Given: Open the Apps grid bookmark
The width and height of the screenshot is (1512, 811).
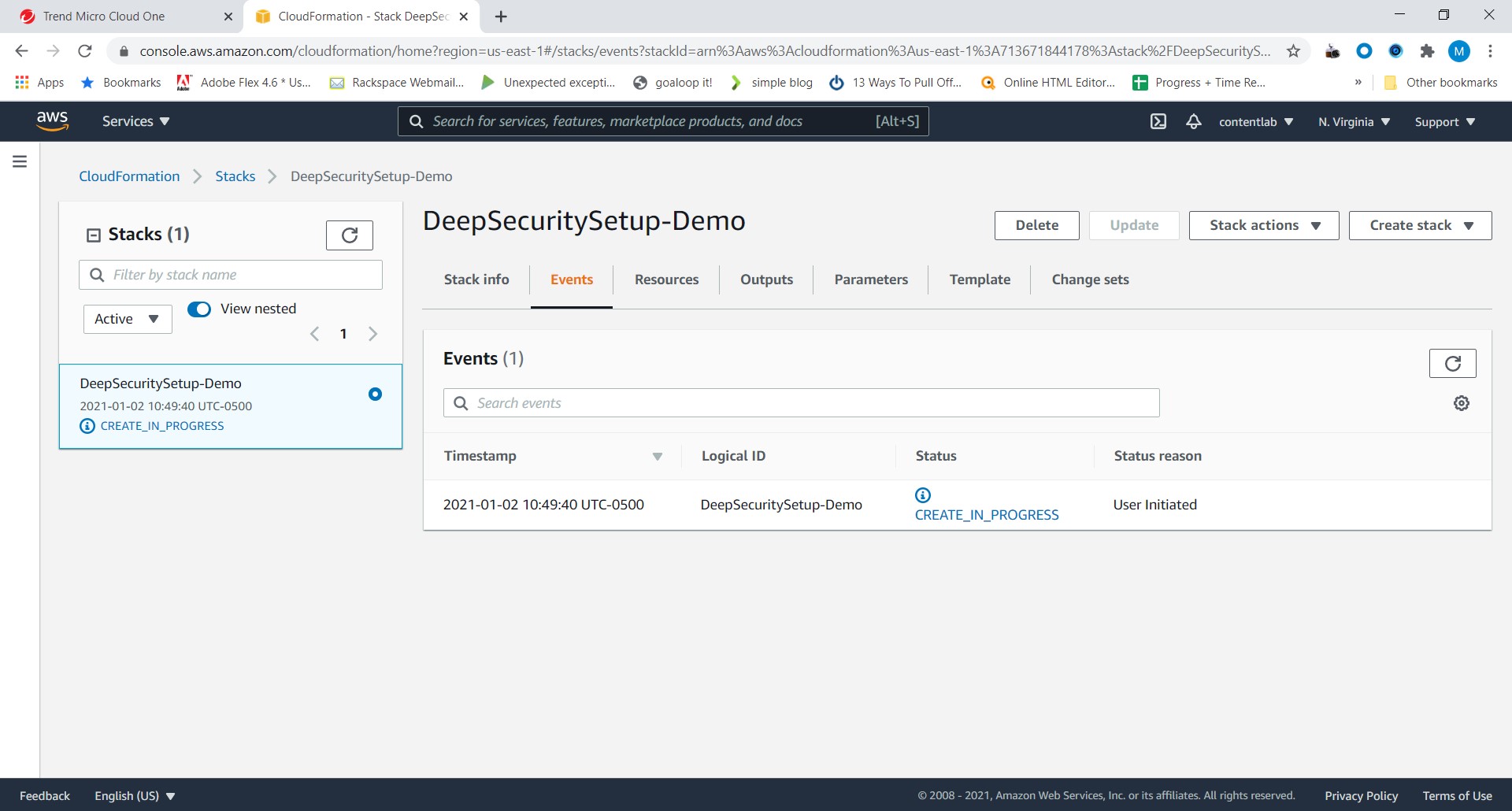Looking at the screenshot, I should tap(39, 83).
